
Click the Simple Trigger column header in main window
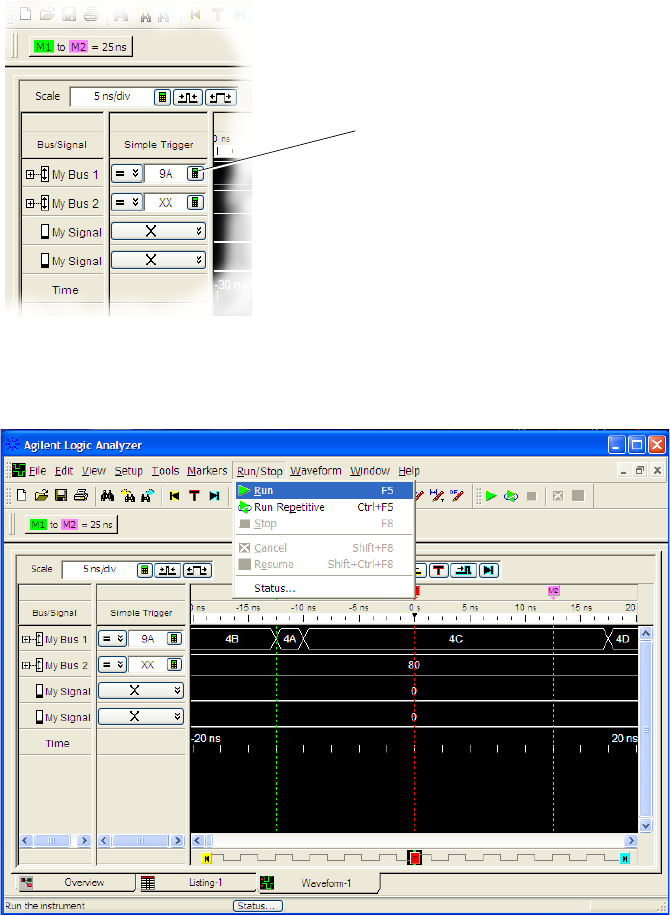coord(141,613)
